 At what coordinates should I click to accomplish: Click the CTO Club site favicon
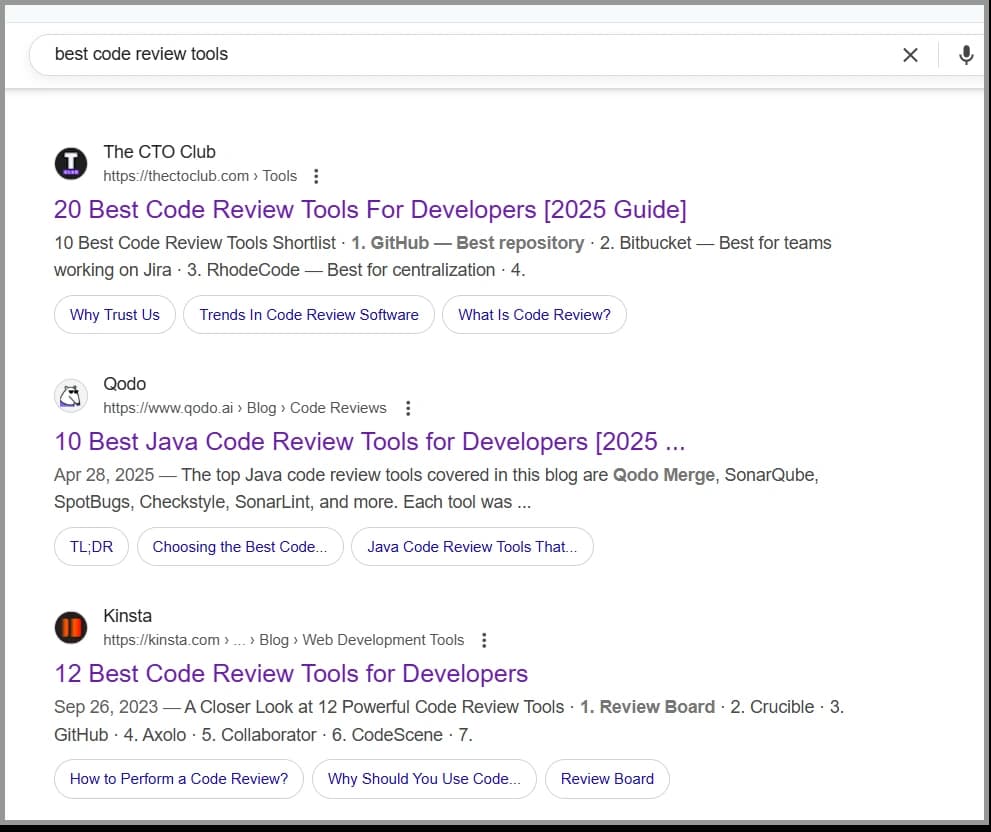click(x=71, y=163)
